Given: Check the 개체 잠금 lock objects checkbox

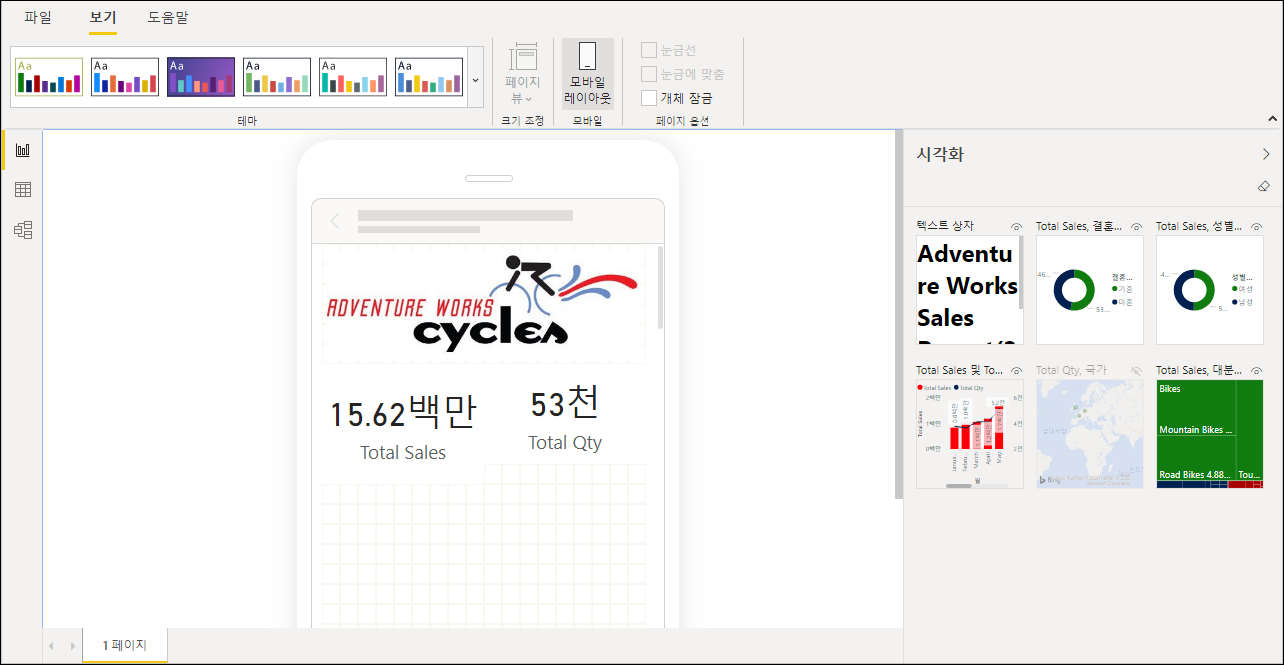Looking at the screenshot, I should click(x=649, y=98).
